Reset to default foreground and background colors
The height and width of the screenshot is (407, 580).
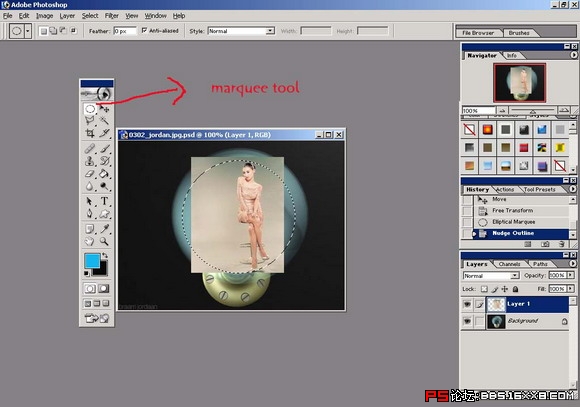(87, 273)
